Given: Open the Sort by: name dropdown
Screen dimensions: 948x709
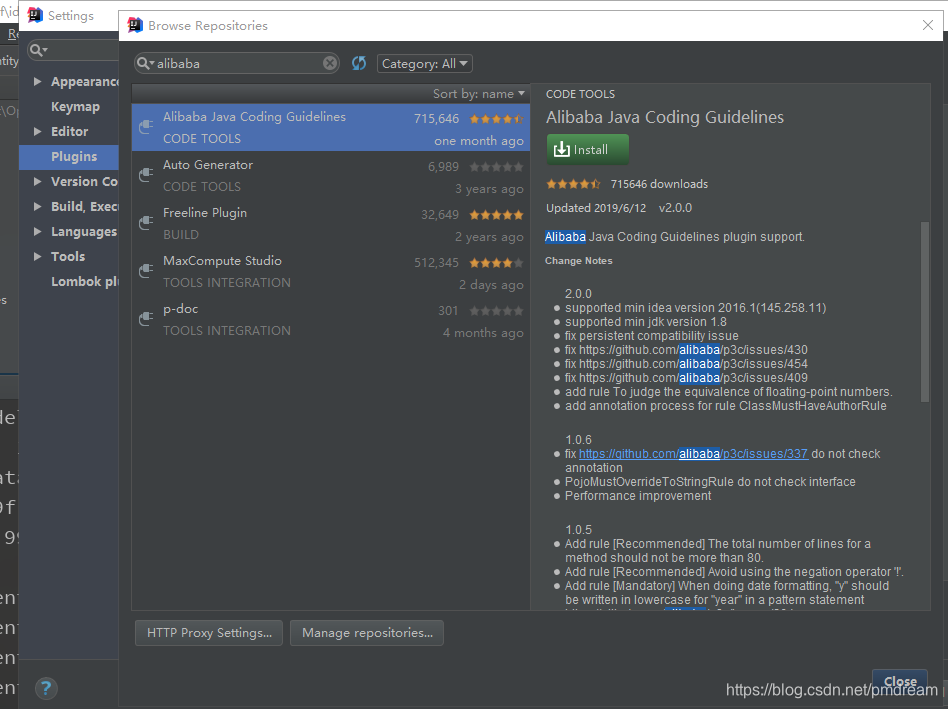Looking at the screenshot, I should 478,94.
